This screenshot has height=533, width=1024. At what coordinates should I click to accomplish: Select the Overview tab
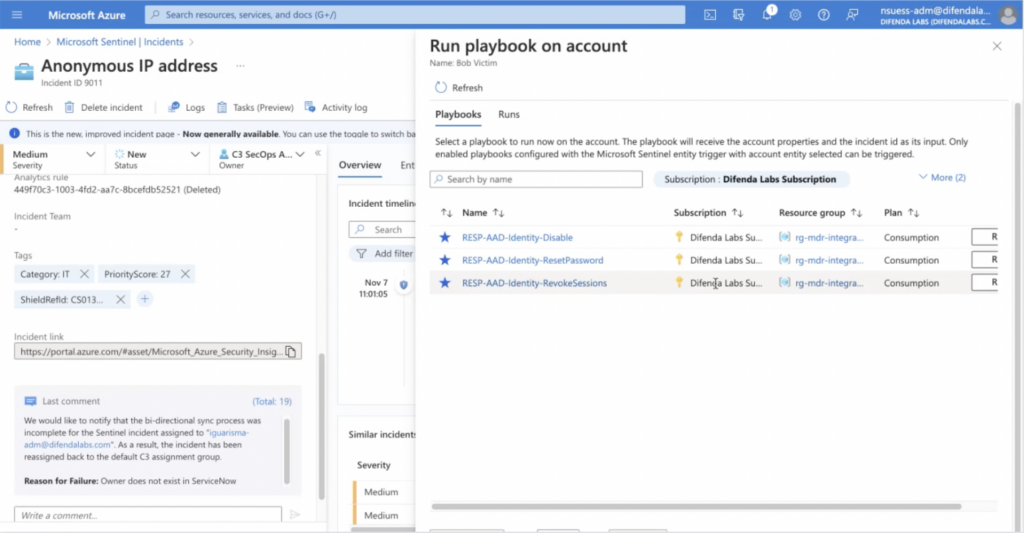360,165
